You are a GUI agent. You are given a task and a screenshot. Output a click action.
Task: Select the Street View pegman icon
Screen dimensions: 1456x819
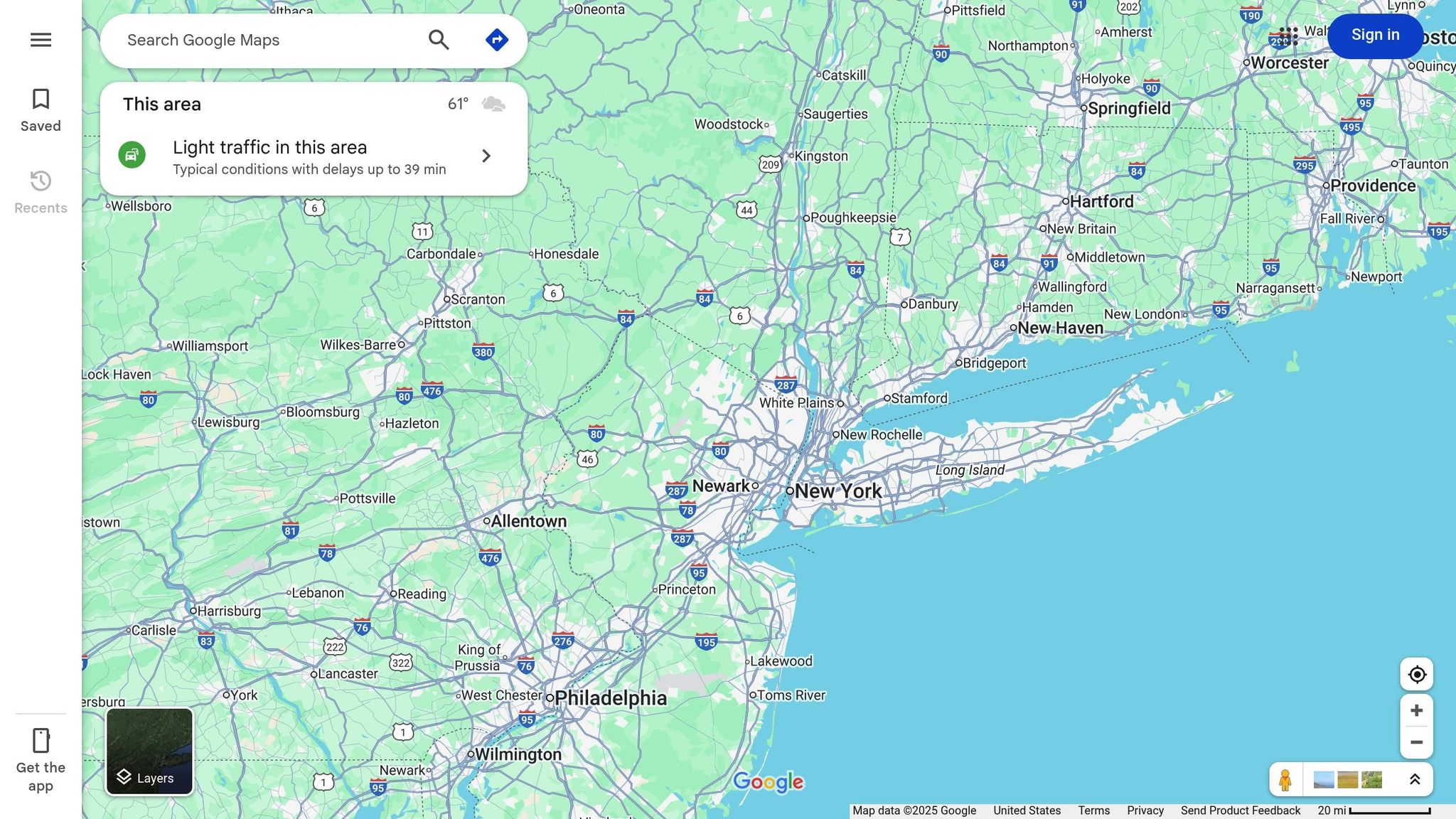pos(1285,780)
